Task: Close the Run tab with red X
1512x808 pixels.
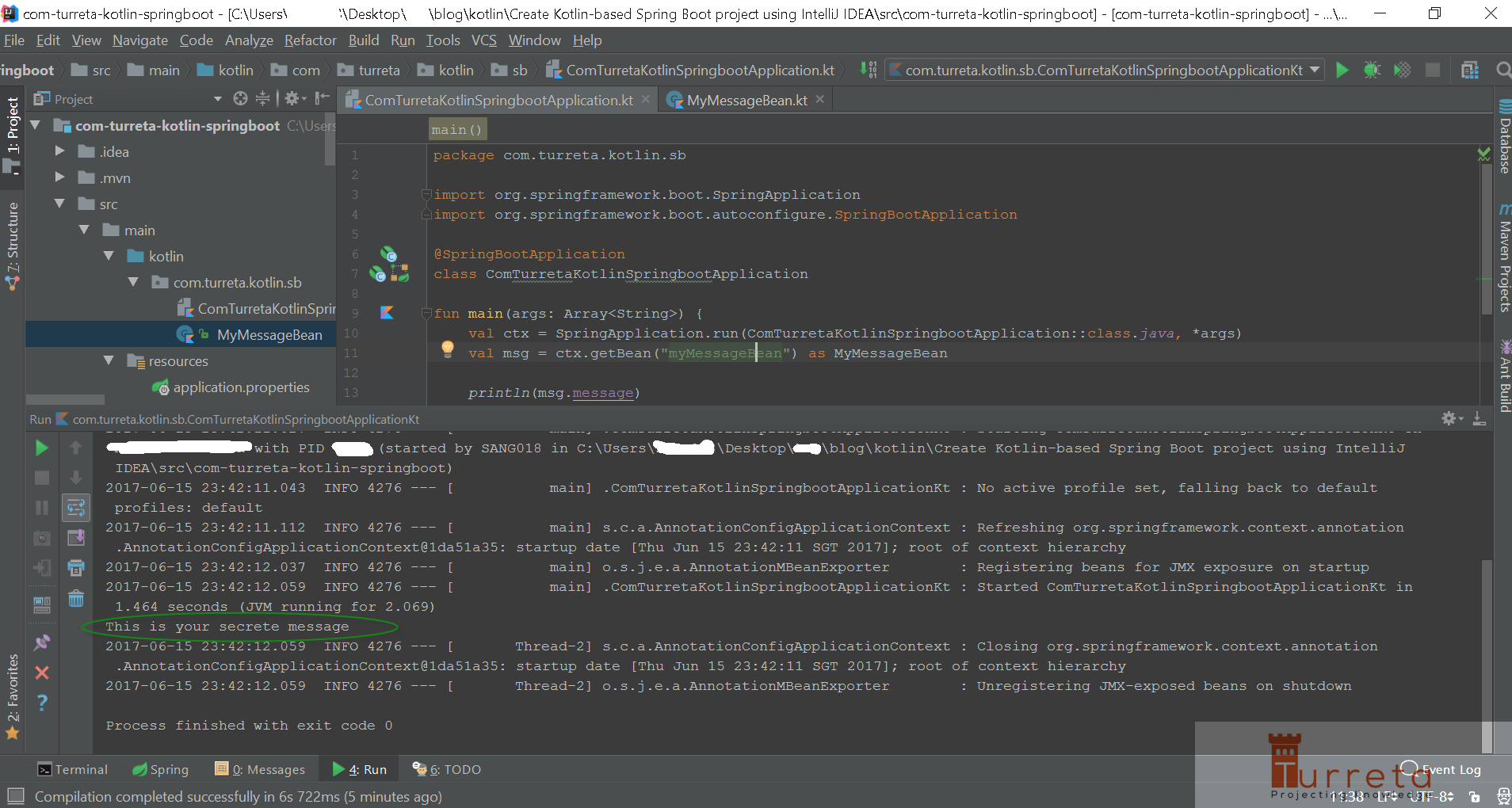Action: pos(42,673)
